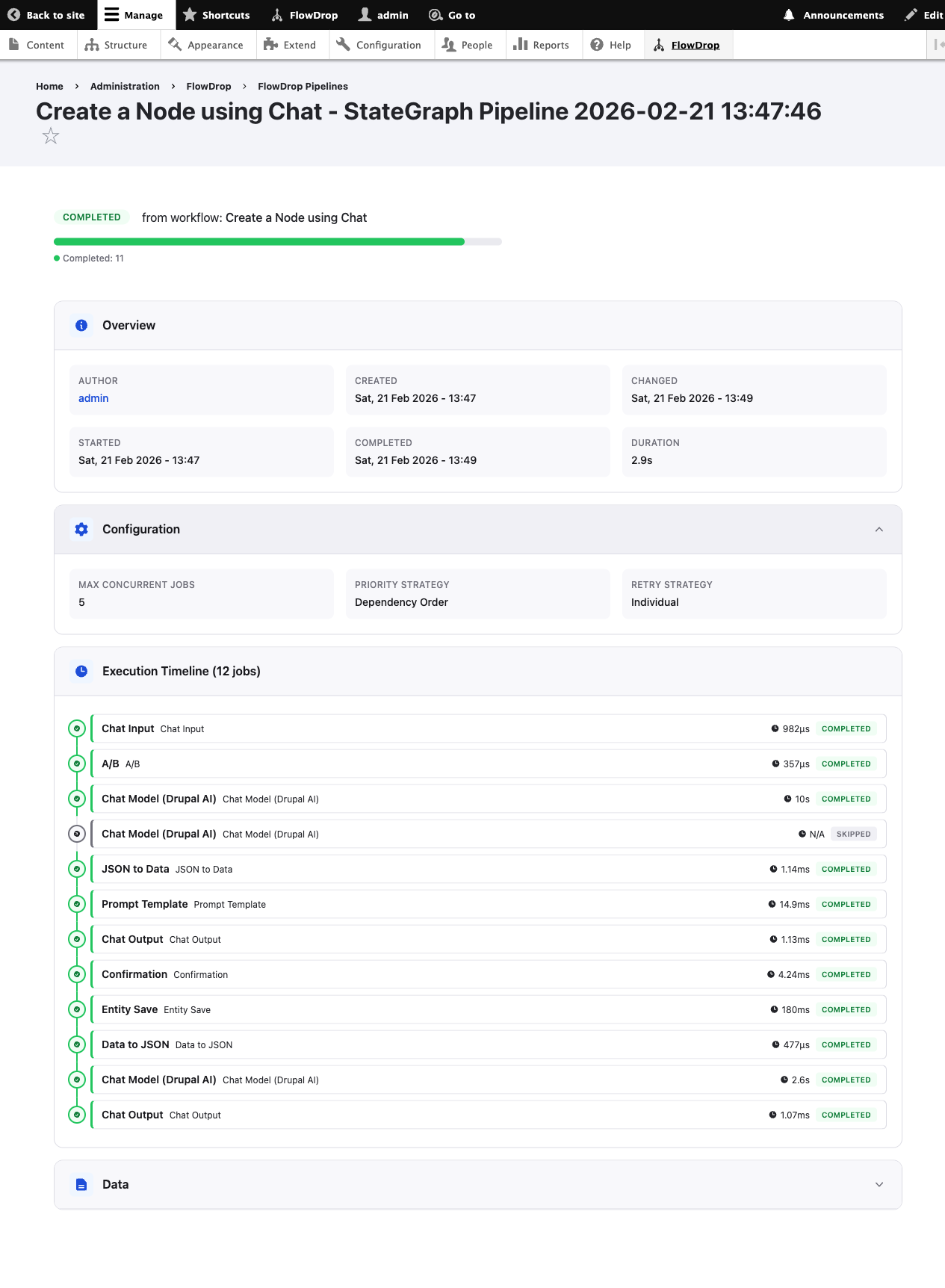
Task: Open the Reports admin menu
Action: tap(542, 45)
